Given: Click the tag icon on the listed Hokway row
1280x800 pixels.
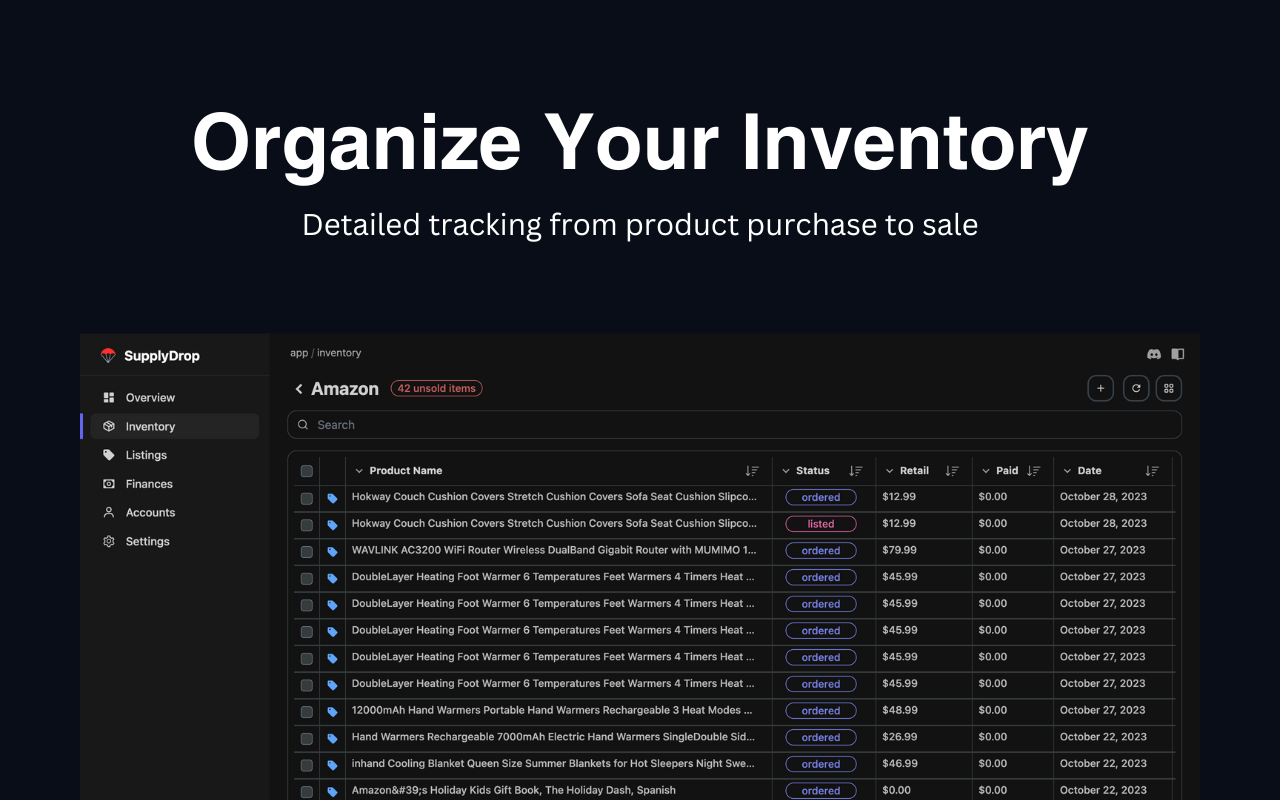Looking at the screenshot, I should click(333, 524).
